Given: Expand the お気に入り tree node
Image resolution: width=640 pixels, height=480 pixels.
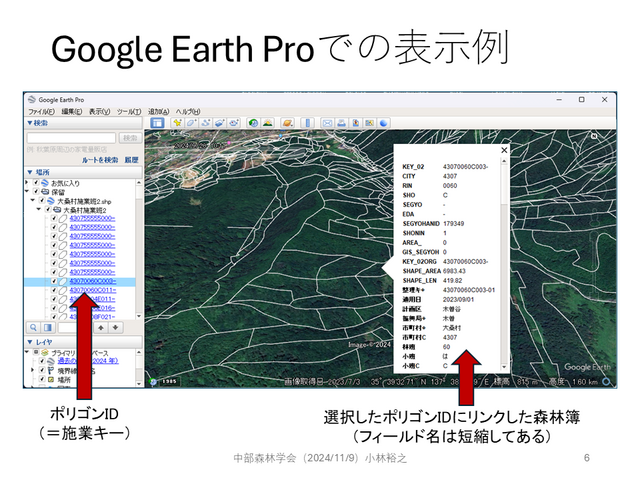Looking at the screenshot, I should 27,182.
